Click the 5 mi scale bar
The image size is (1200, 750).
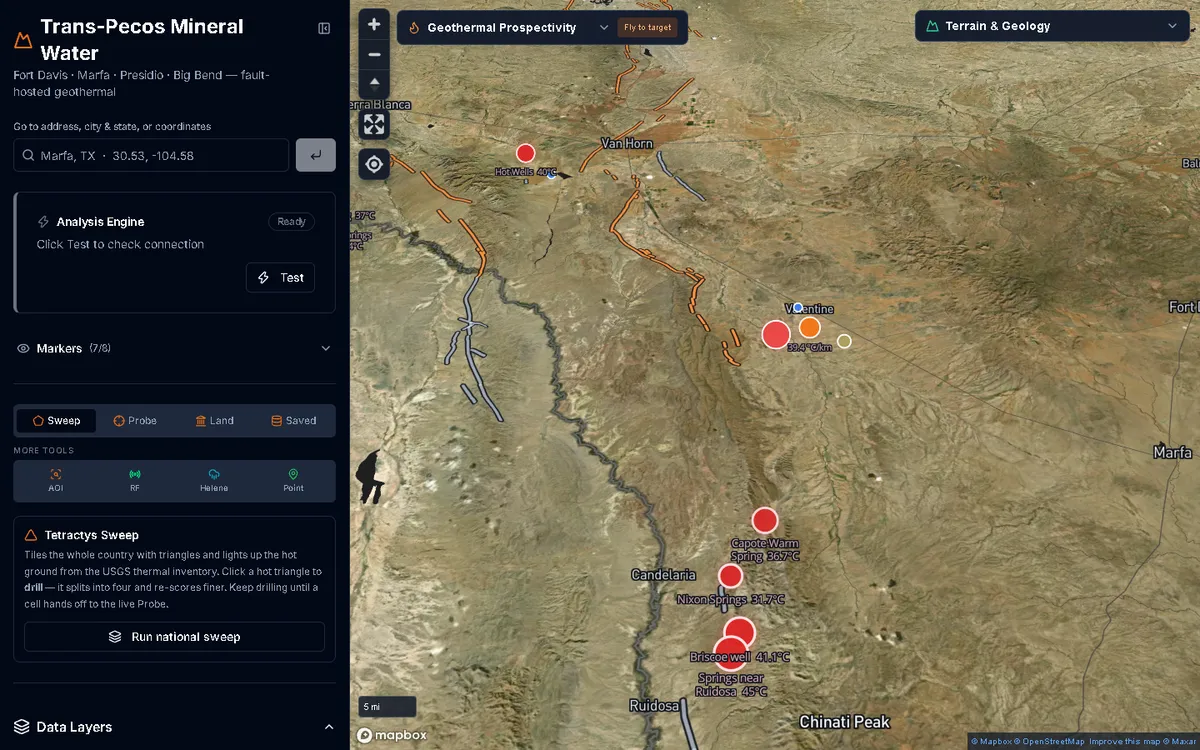click(387, 707)
